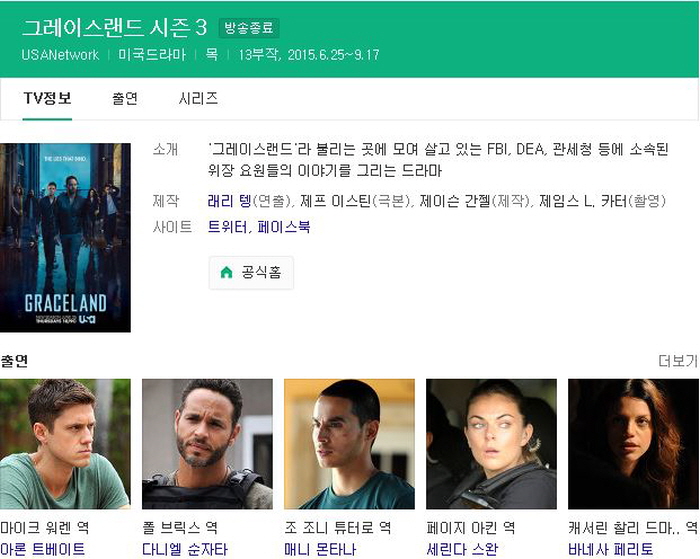Open the 공식홈 official site button
The image size is (700, 559).
click(x=251, y=272)
